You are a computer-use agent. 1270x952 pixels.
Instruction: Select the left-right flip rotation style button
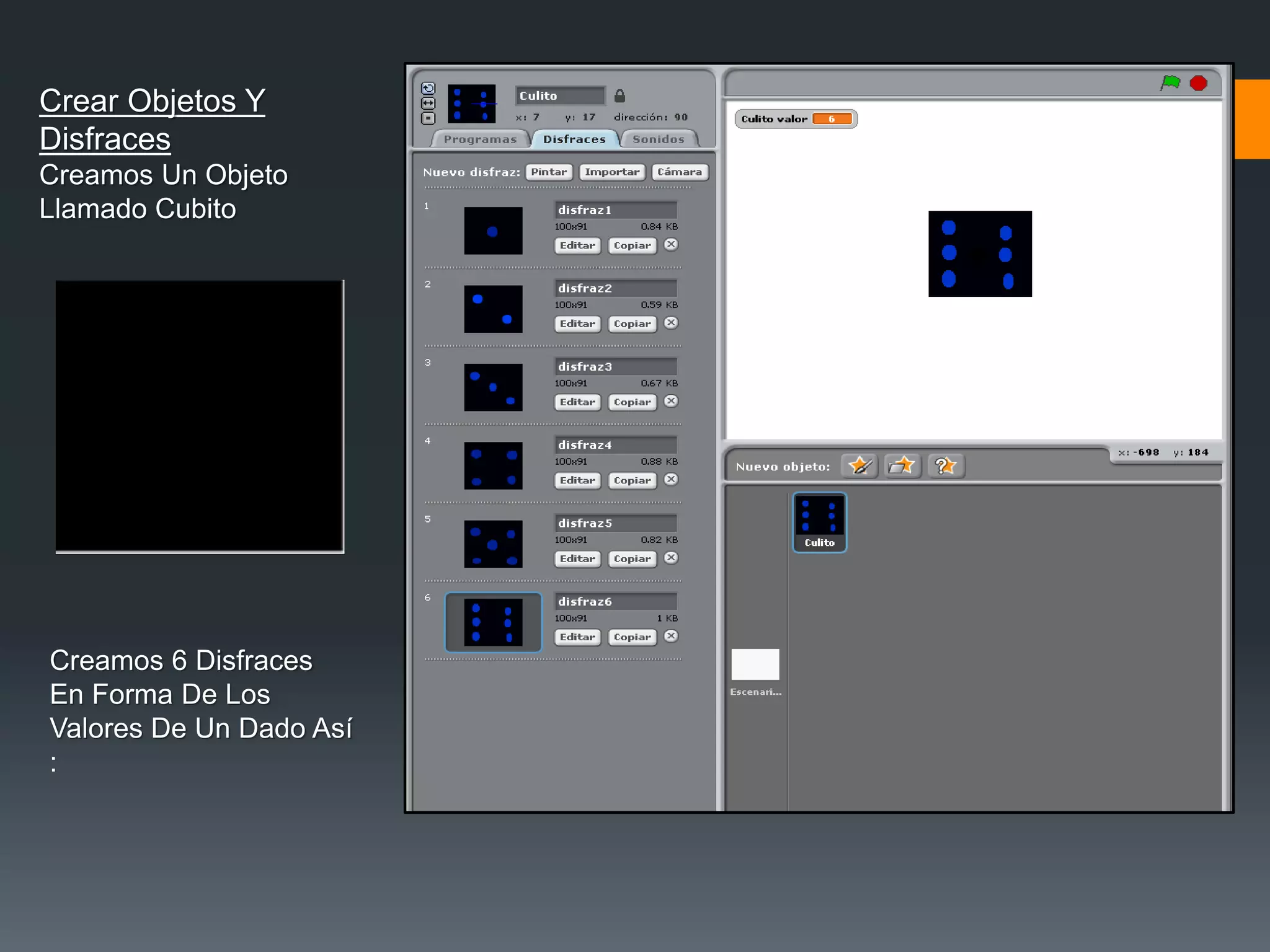tap(428, 103)
